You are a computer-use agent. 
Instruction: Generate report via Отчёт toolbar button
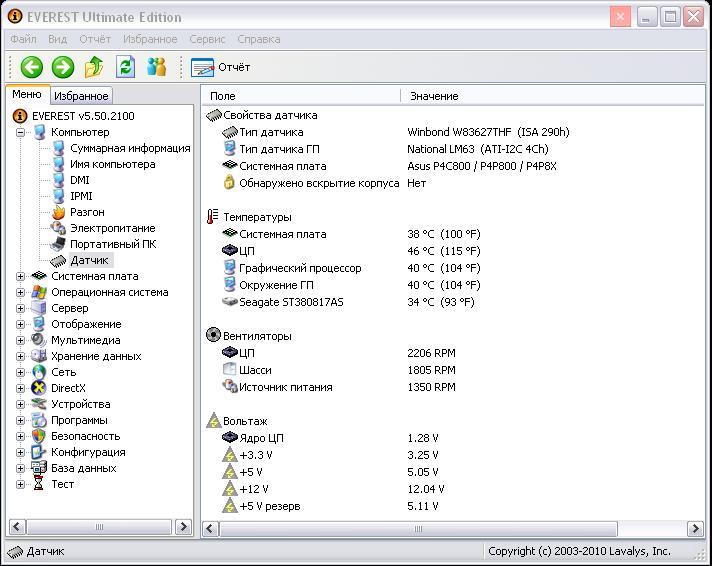(221, 67)
